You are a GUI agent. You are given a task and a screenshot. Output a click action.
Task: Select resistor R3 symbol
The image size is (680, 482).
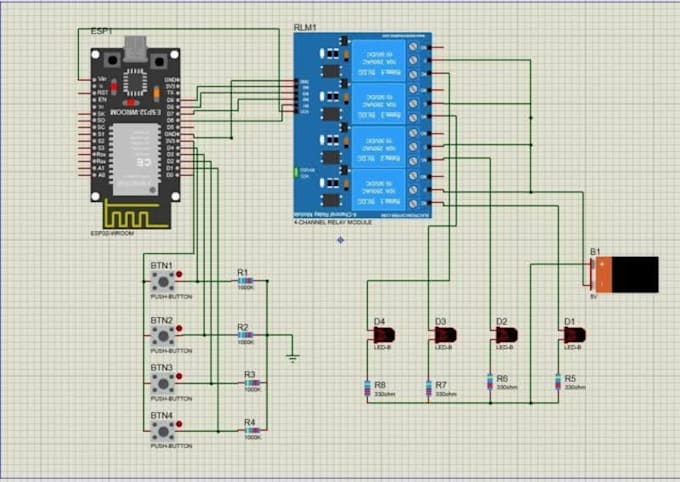[x=252, y=383]
